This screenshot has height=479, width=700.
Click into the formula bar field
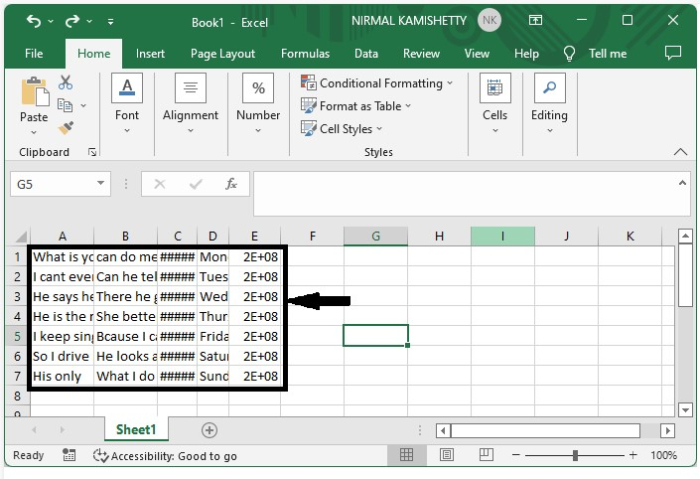coord(464,193)
